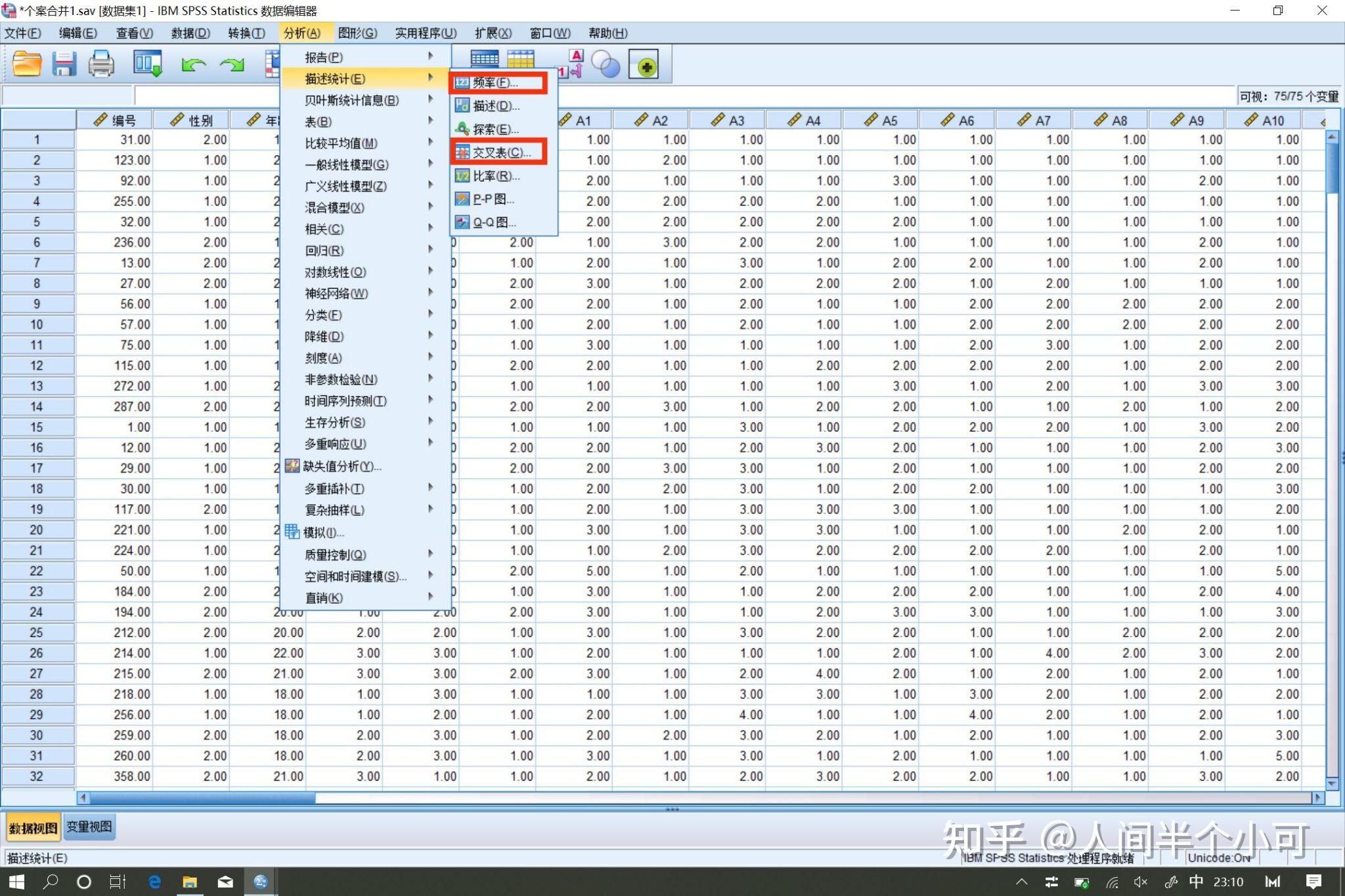Image resolution: width=1345 pixels, height=896 pixels.
Task: Undo the last action with green arrow
Action: pyautogui.click(x=193, y=65)
